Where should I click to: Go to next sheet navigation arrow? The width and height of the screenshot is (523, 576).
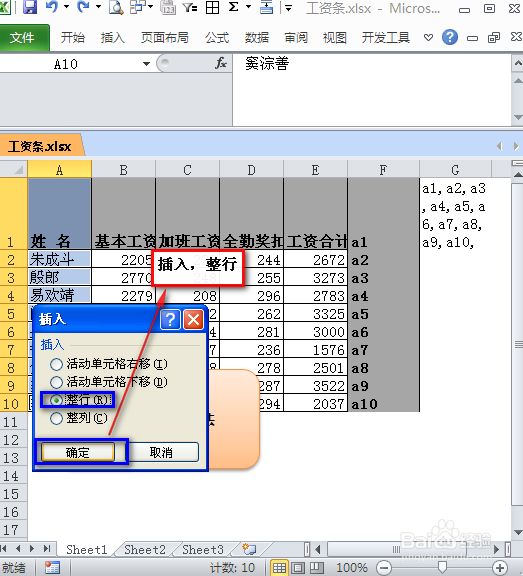click(32, 549)
